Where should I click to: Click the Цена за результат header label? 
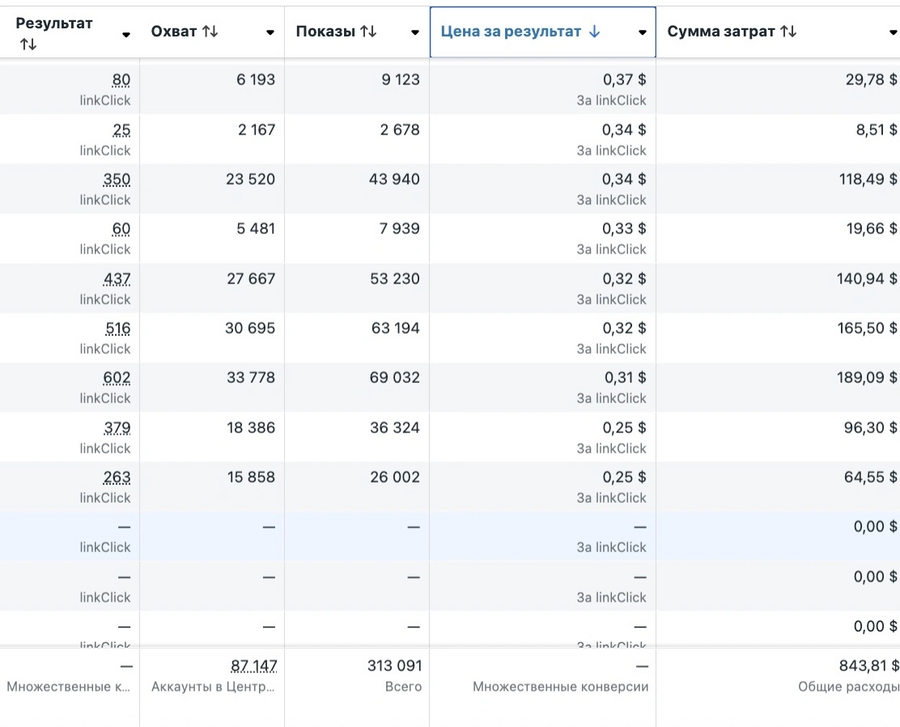click(x=511, y=32)
